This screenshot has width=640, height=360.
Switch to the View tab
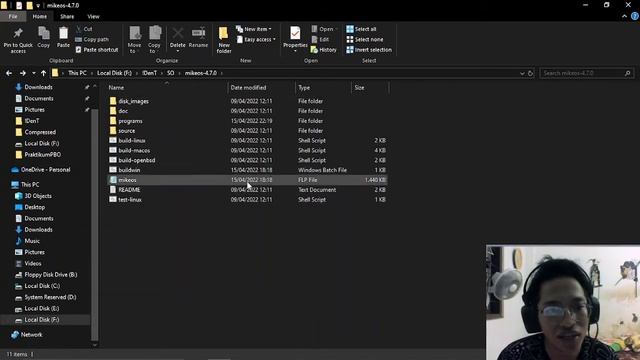[x=93, y=16]
